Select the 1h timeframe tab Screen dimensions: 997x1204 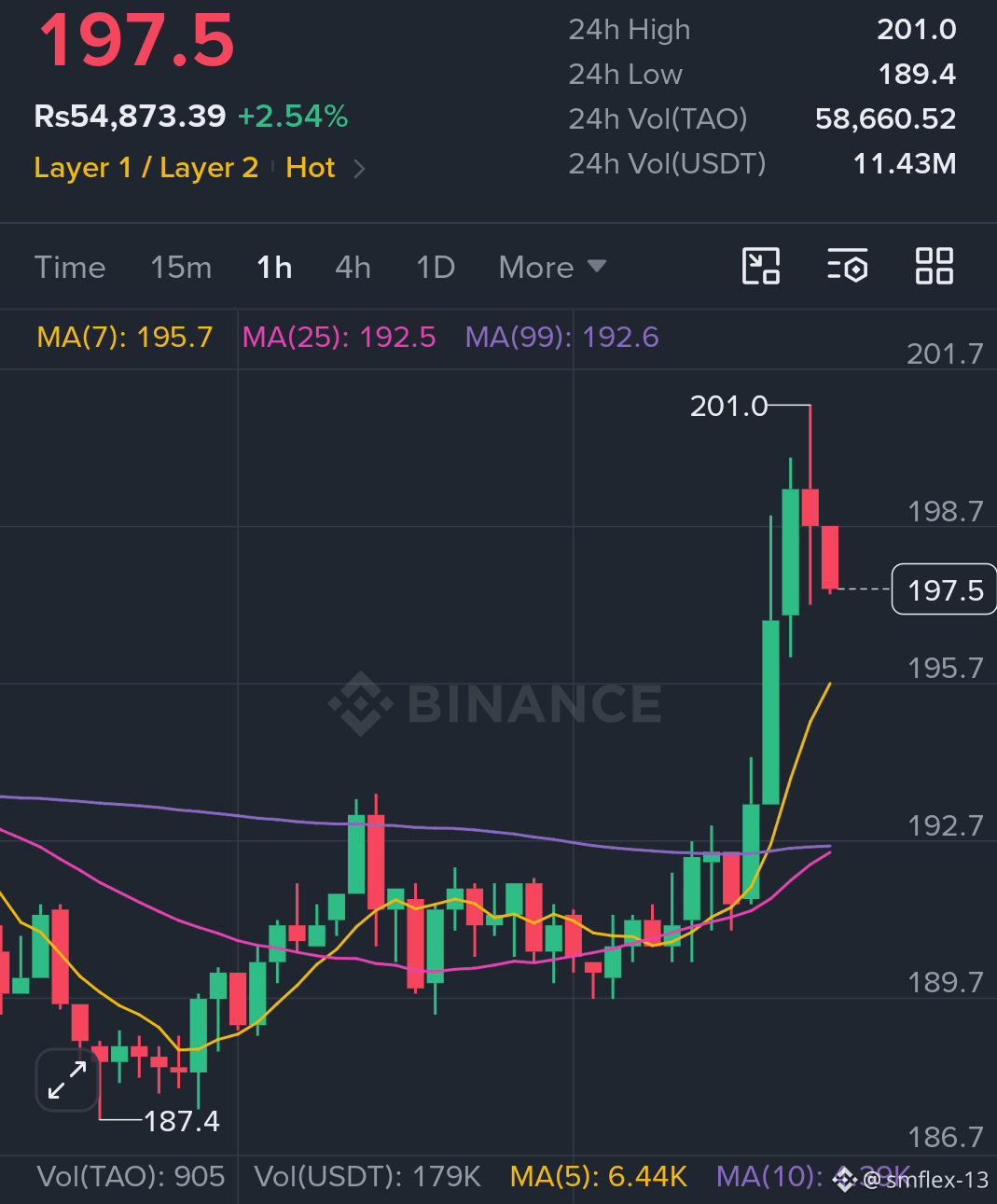pos(274,268)
